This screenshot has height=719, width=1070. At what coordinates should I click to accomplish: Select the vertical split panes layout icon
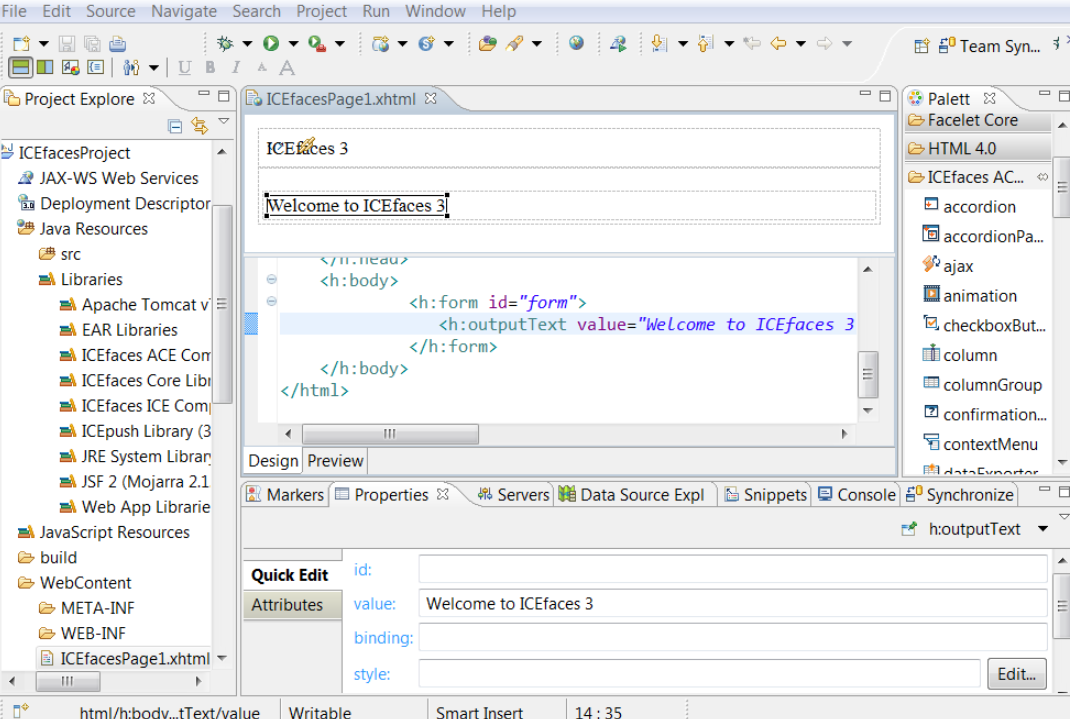[x=45, y=67]
